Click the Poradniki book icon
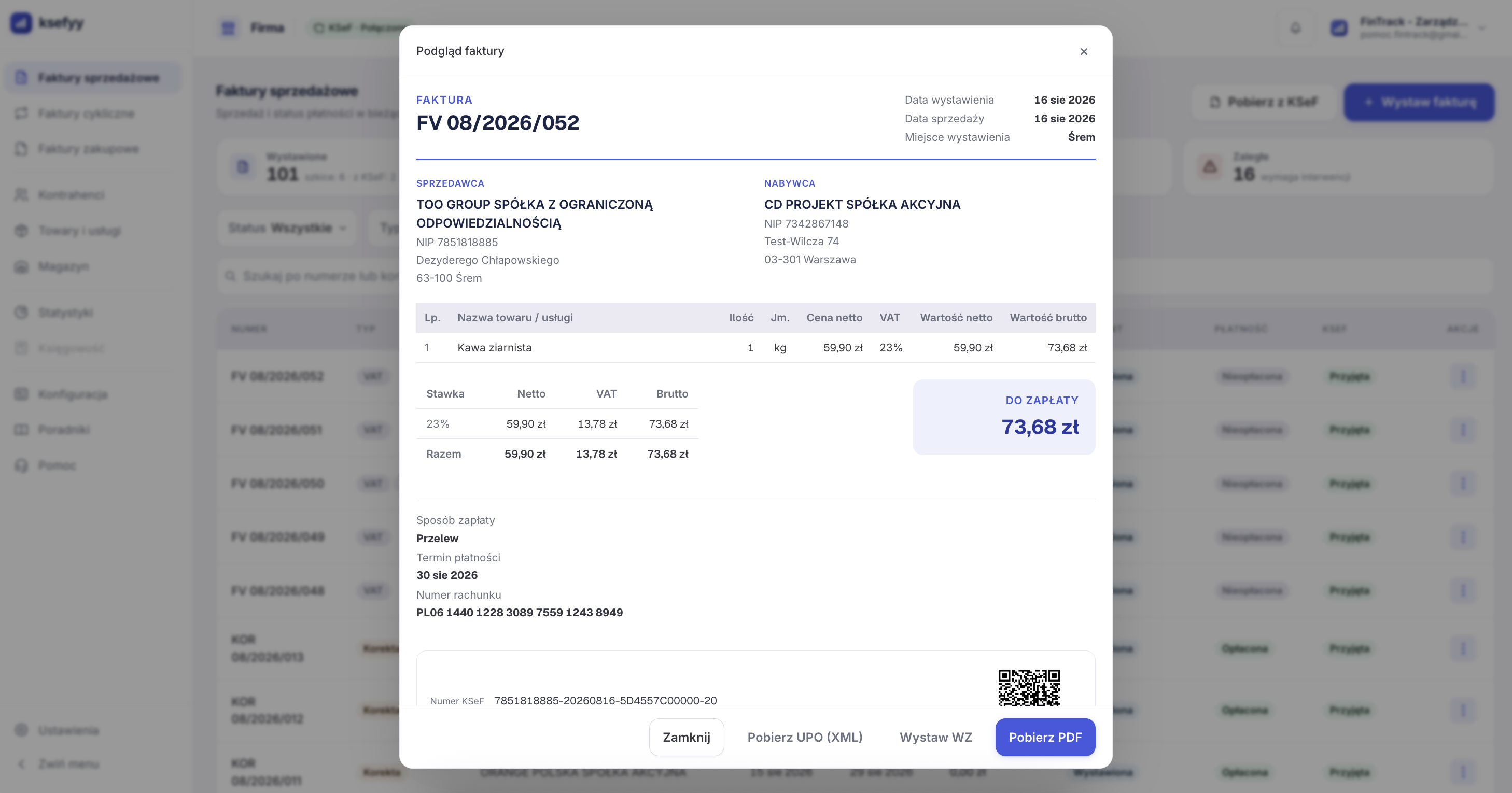Screen dimensions: 1512x793 click(x=21, y=429)
